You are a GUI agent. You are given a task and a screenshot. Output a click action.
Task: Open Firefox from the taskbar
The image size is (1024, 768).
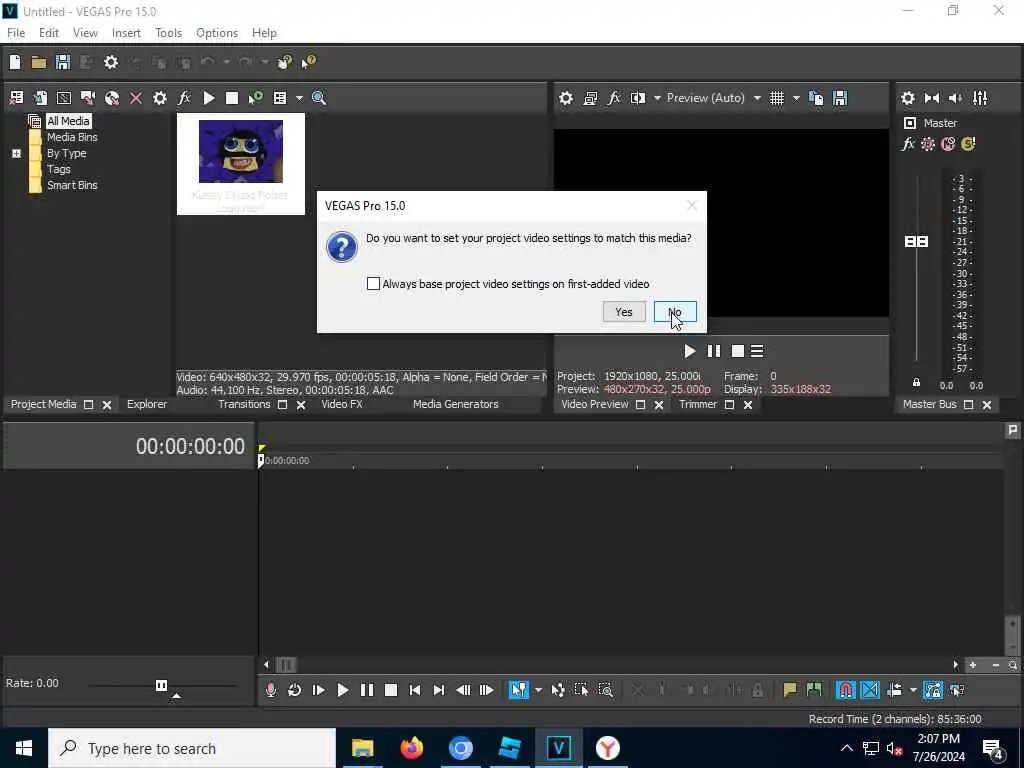click(411, 748)
